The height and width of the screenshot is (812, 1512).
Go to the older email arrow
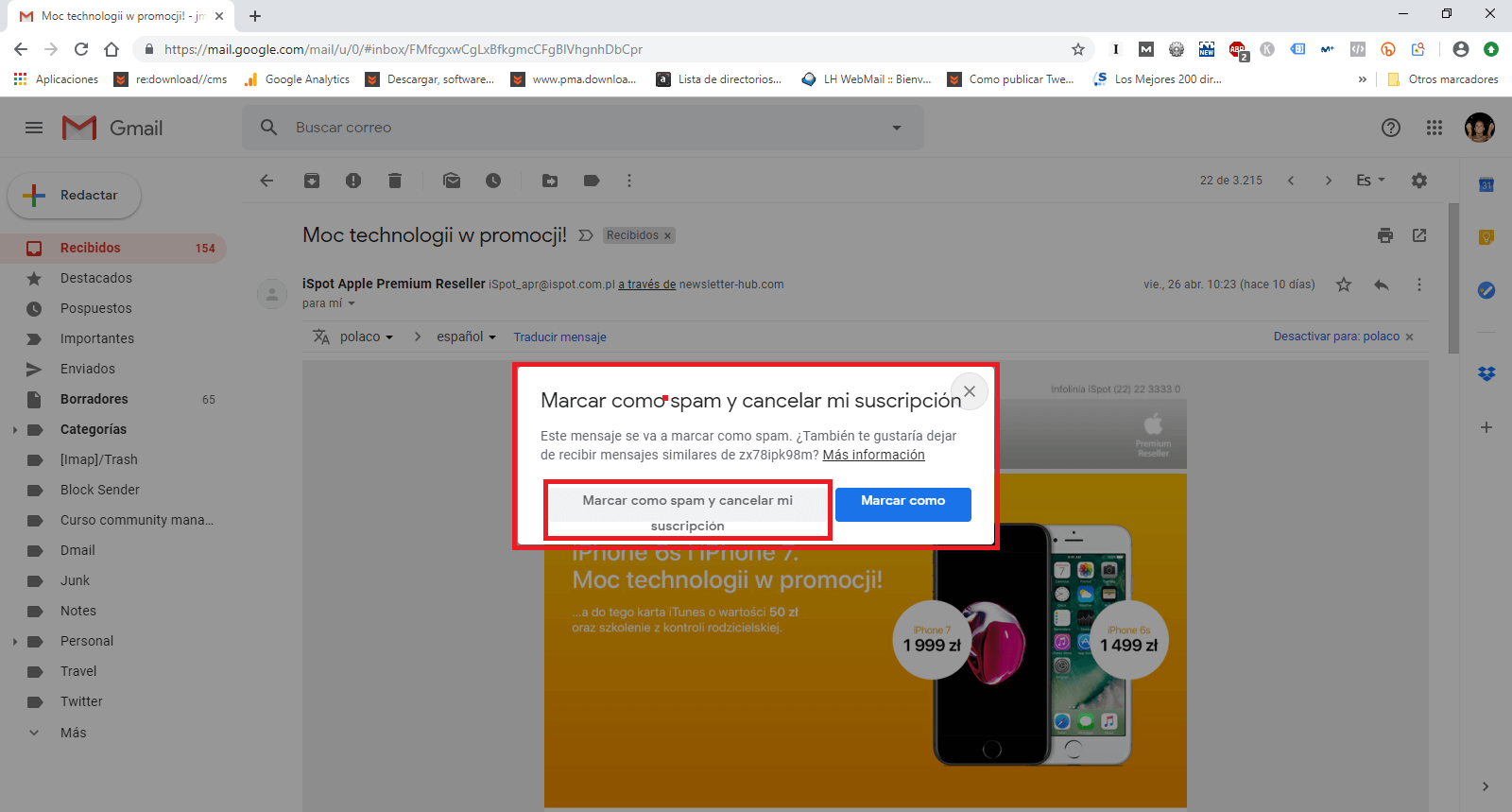(x=1329, y=181)
